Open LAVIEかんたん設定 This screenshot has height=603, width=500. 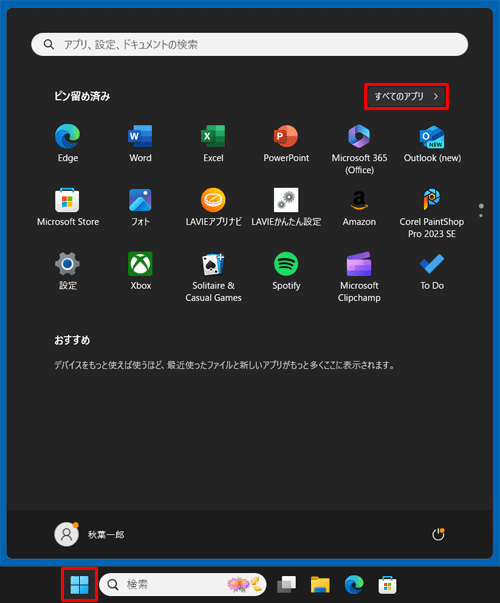point(286,207)
